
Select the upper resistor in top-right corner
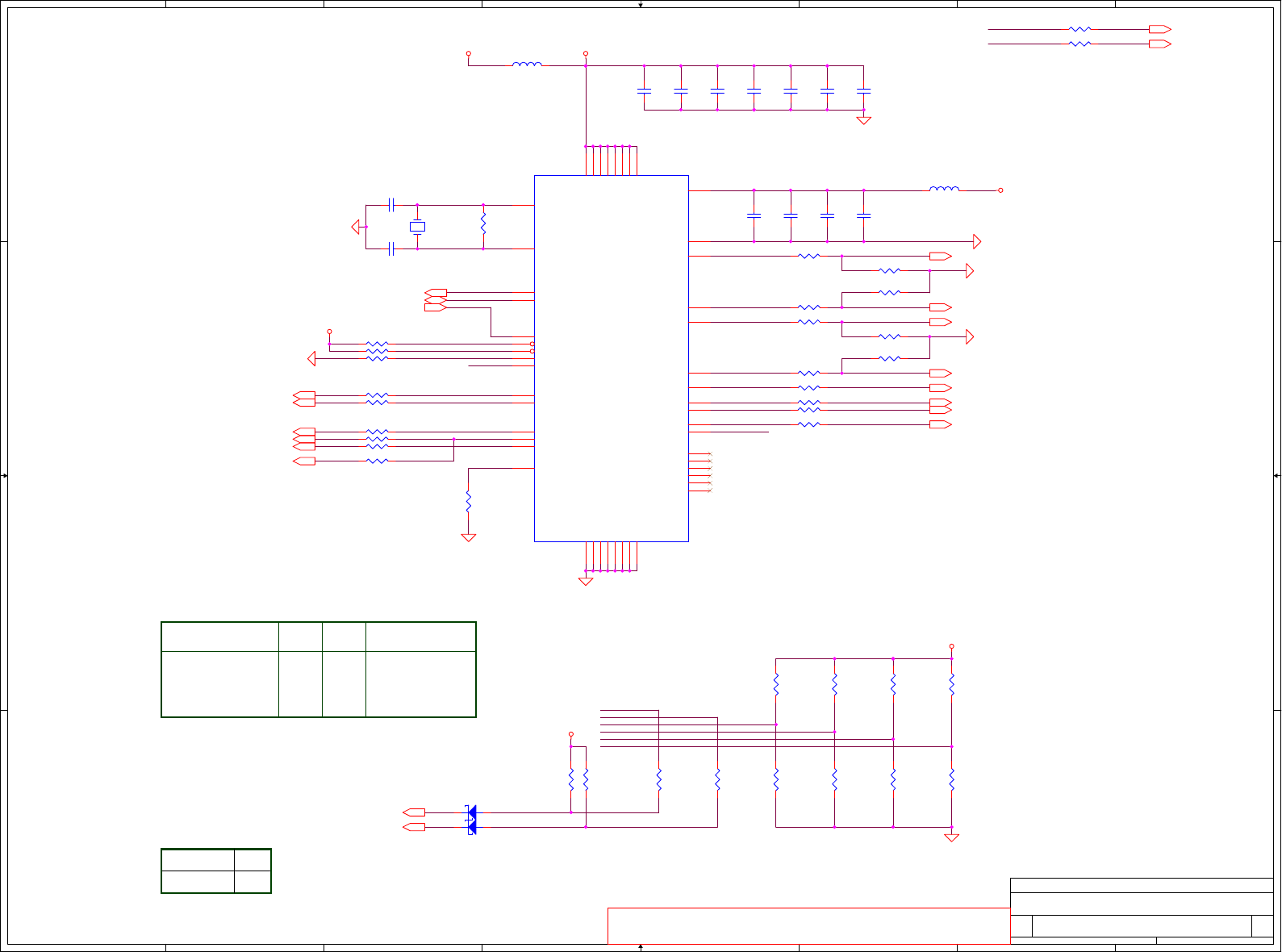(x=1080, y=29)
